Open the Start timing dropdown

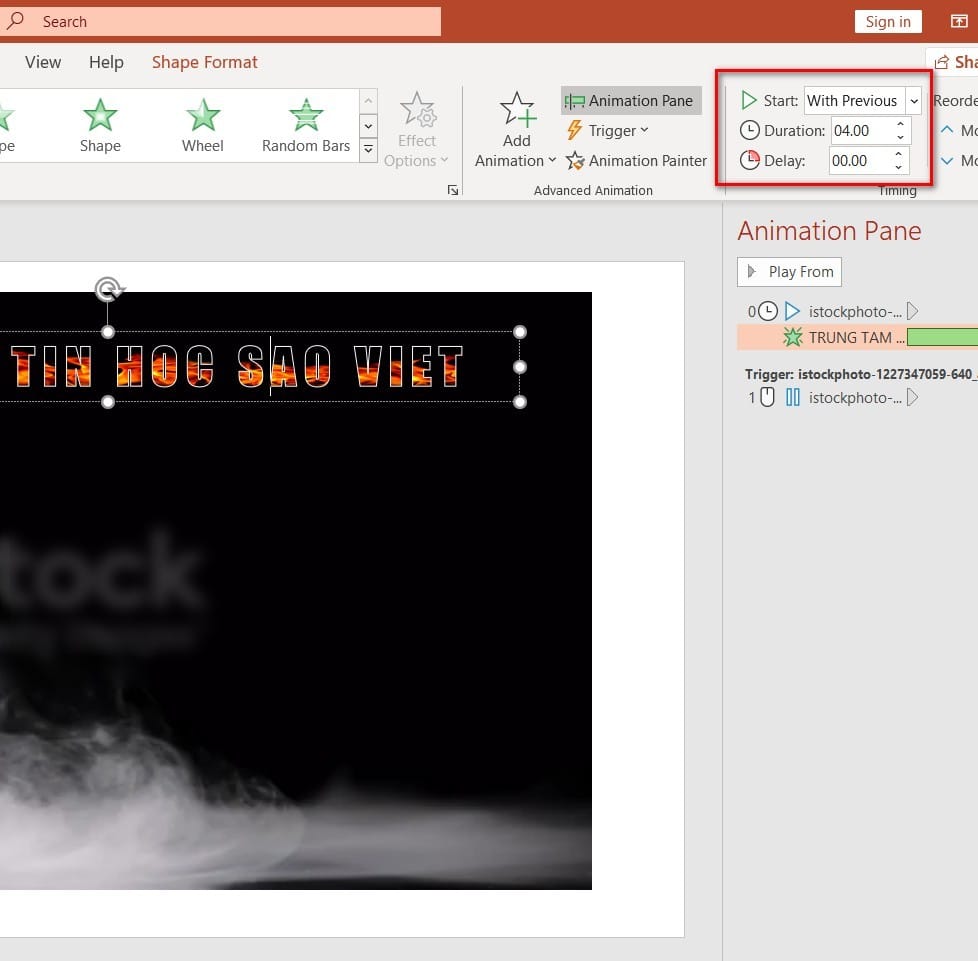click(x=913, y=100)
